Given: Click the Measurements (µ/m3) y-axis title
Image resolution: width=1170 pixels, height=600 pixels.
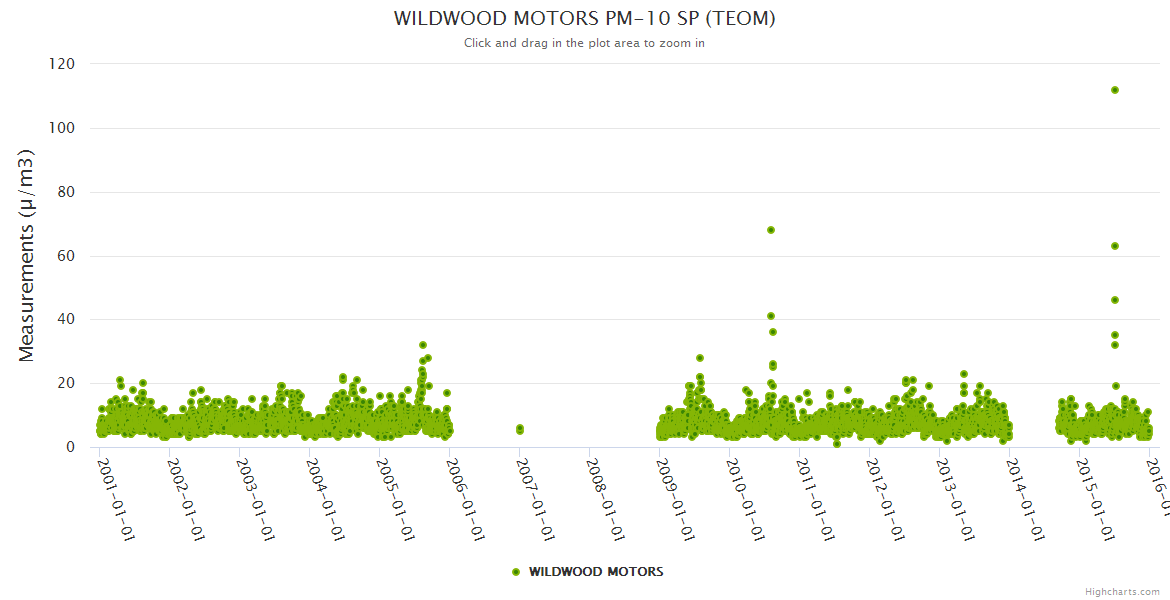Looking at the screenshot, I should point(27,255).
